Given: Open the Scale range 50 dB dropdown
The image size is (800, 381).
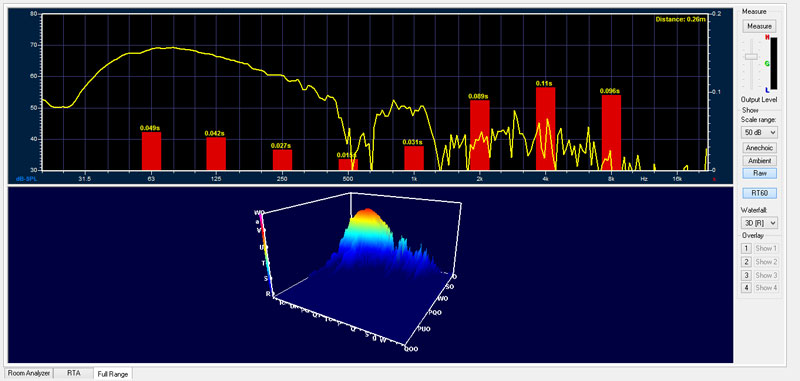Looking at the screenshot, I should [759, 132].
